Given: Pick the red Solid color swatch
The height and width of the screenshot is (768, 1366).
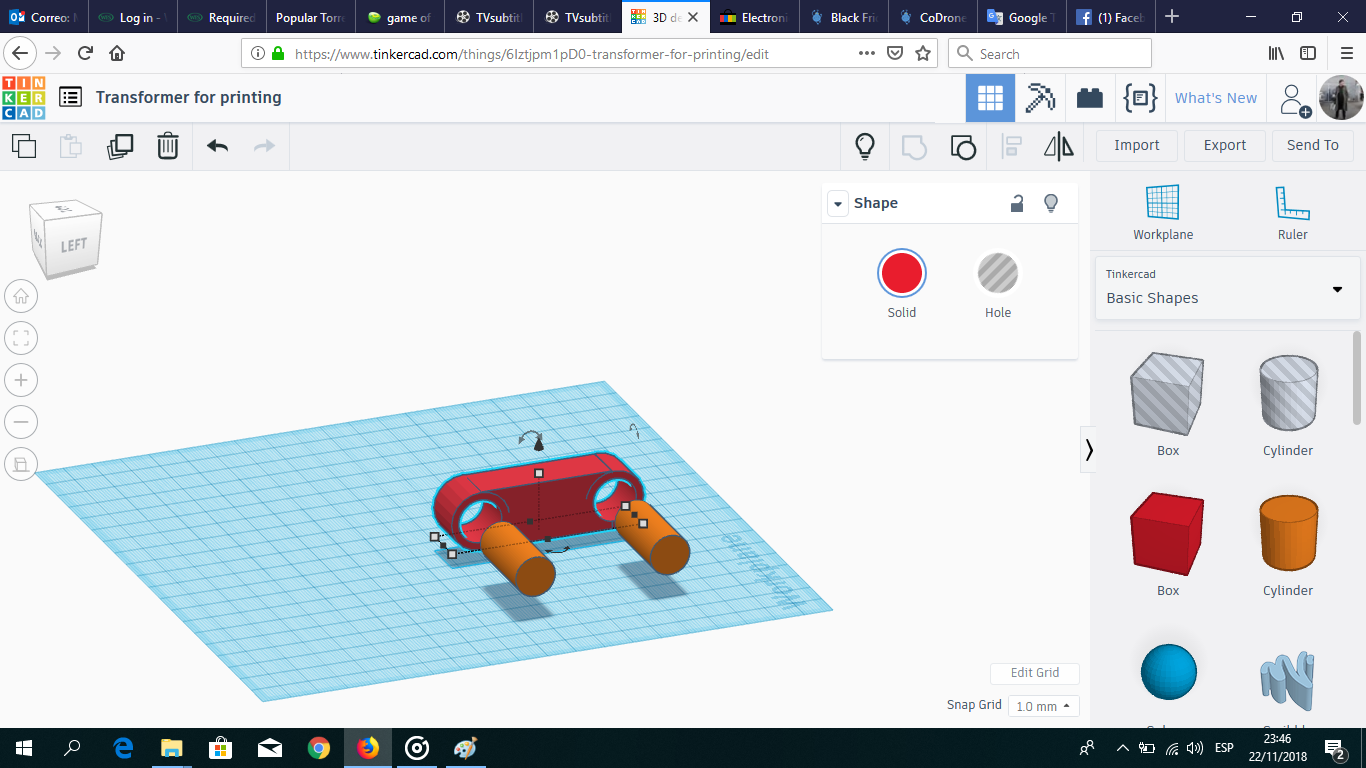Looking at the screenshot, I should tap(901, 274).
